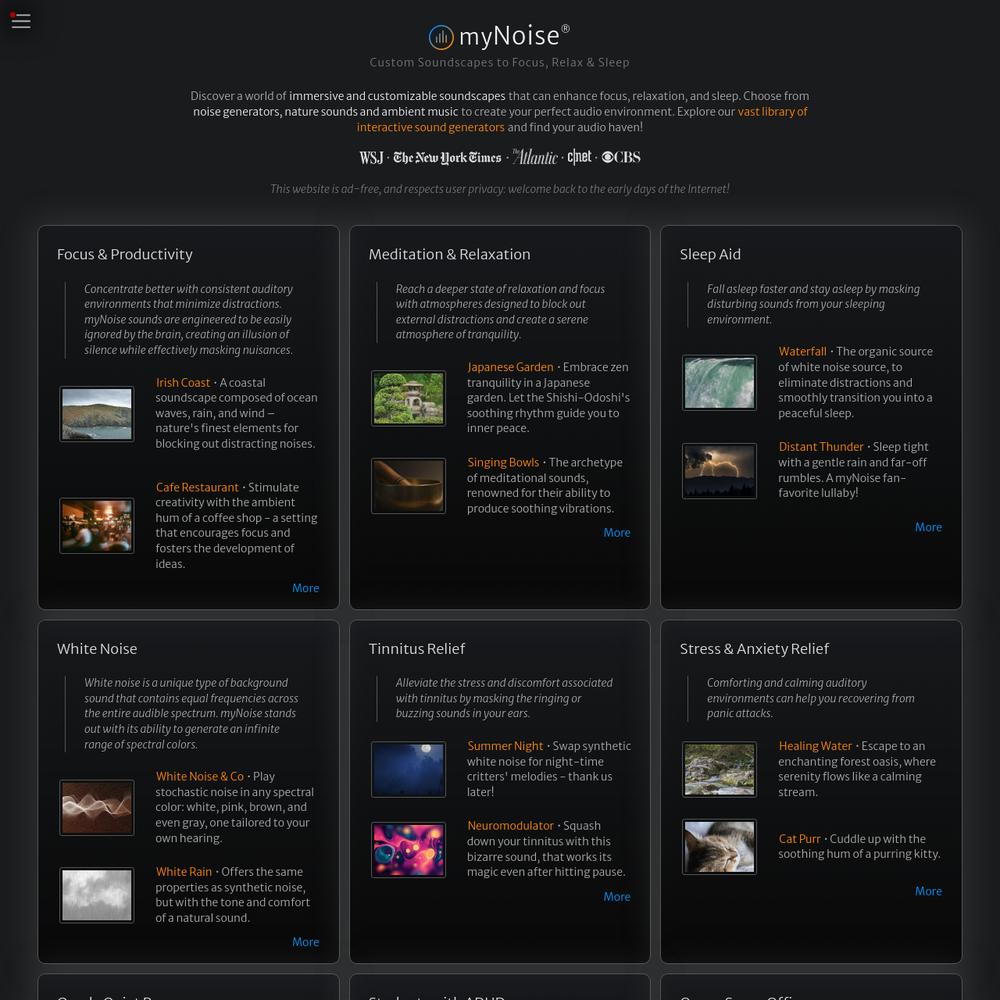Follow the Waterfall text link
The height and width of the screenshot is (1000, 1000).
tap(802, 351)
